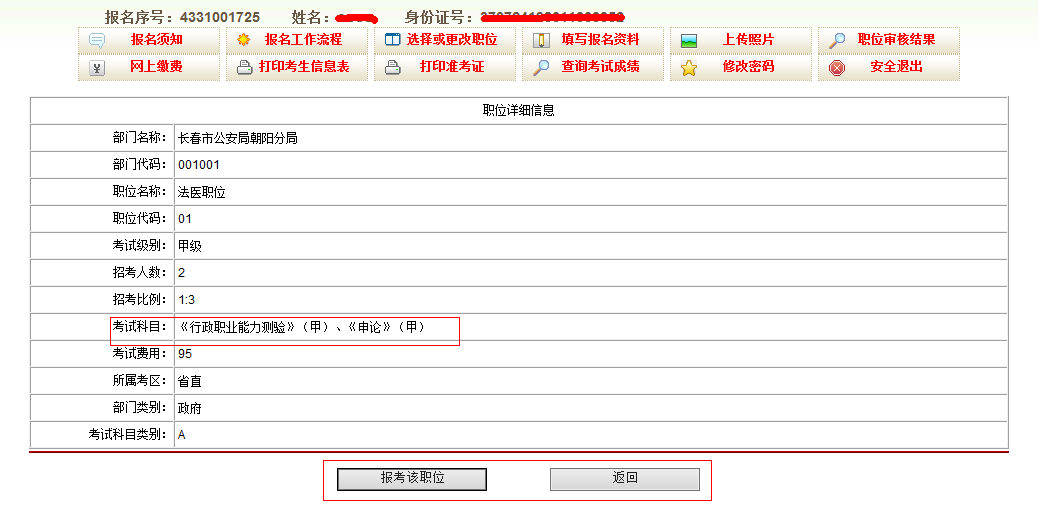
Task: Click the window icon beside 选择或更改职位
Action: [x=392, y=41]
